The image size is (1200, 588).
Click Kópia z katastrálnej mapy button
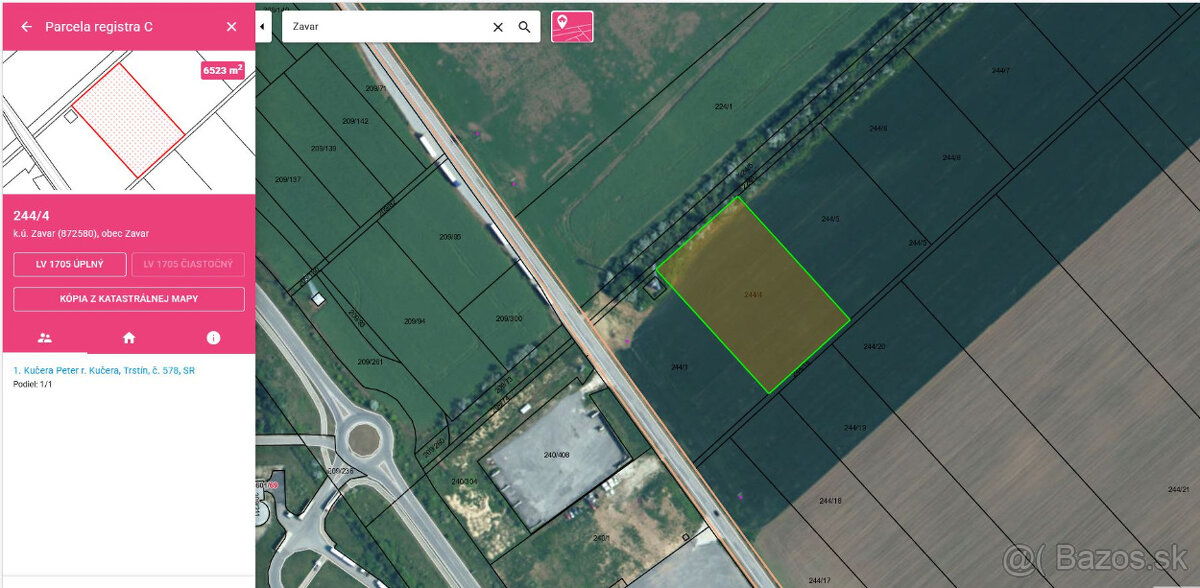coord(129,299)
